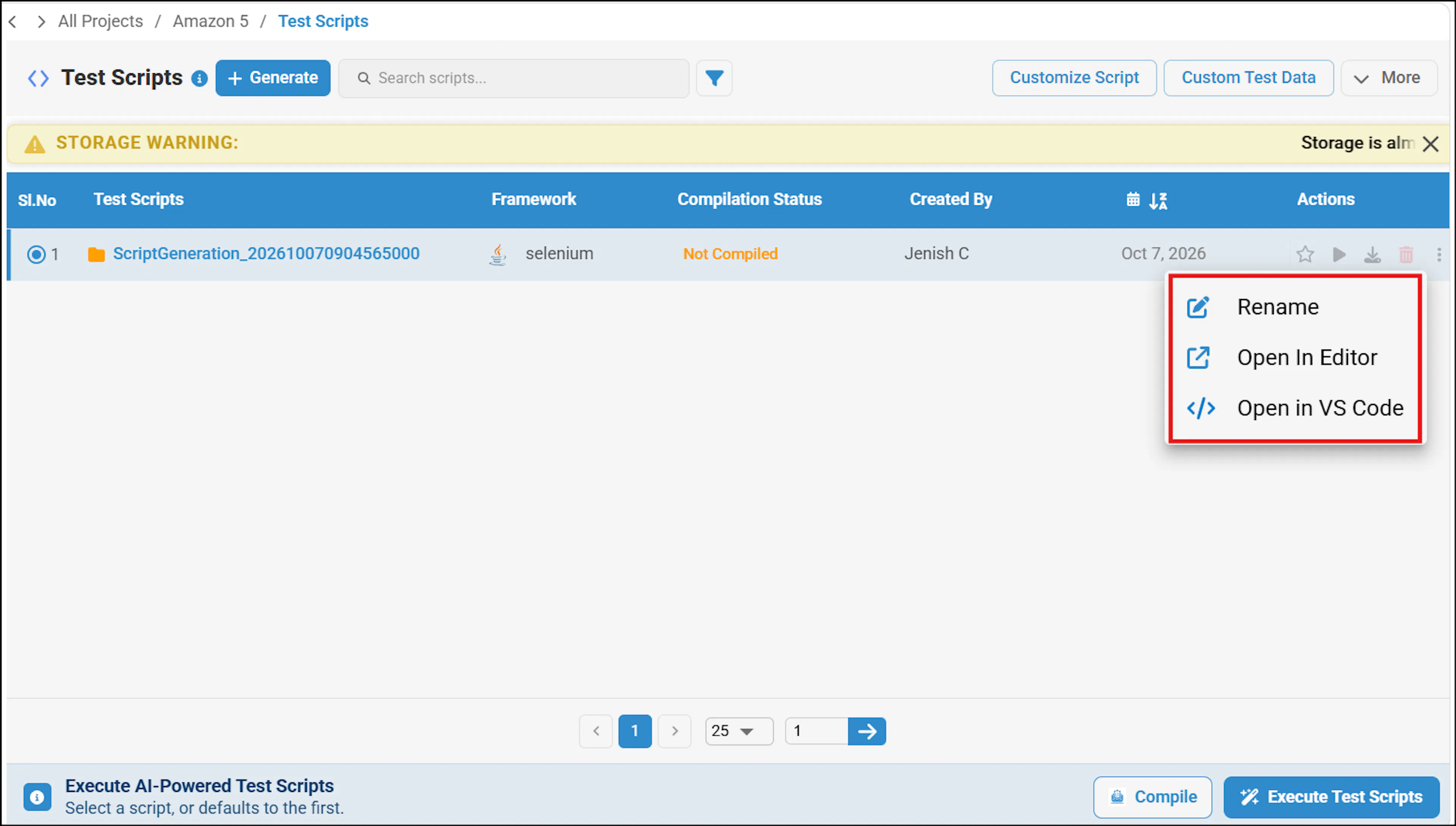Viewport: 1456px width, 826px height.
Task: Click the blue info icon in bottom banner
Action: 37,797
